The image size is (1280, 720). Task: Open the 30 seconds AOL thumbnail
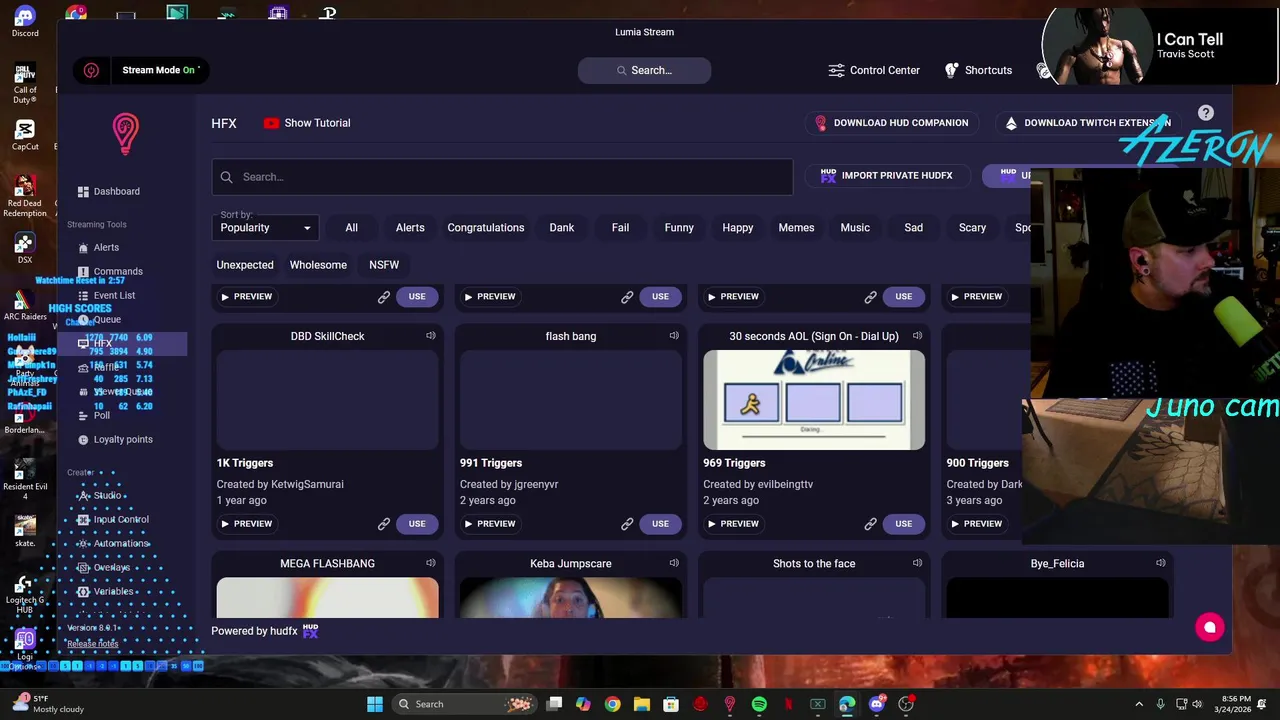pos(814,400)
